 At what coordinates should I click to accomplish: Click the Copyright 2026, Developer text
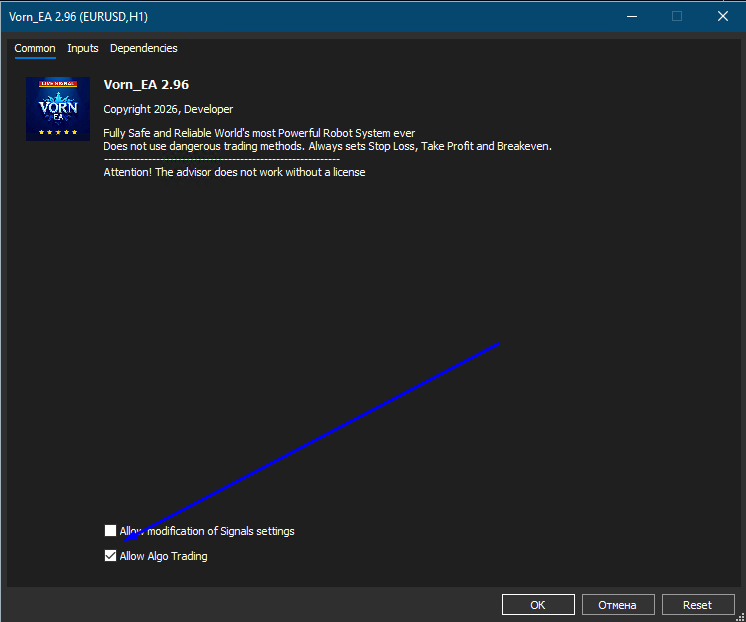tap(168, 109)
